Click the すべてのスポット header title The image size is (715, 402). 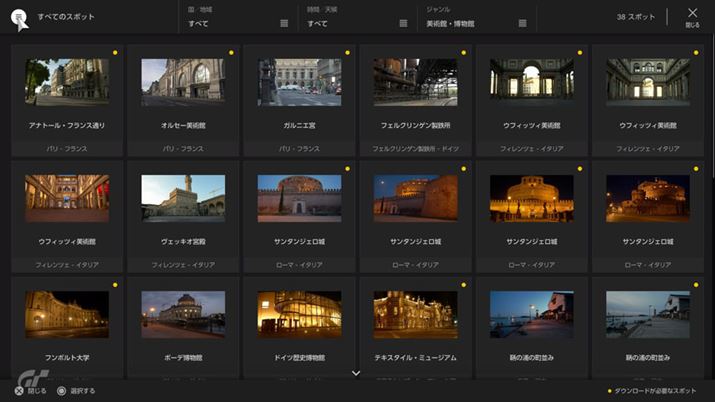(68, 18)
